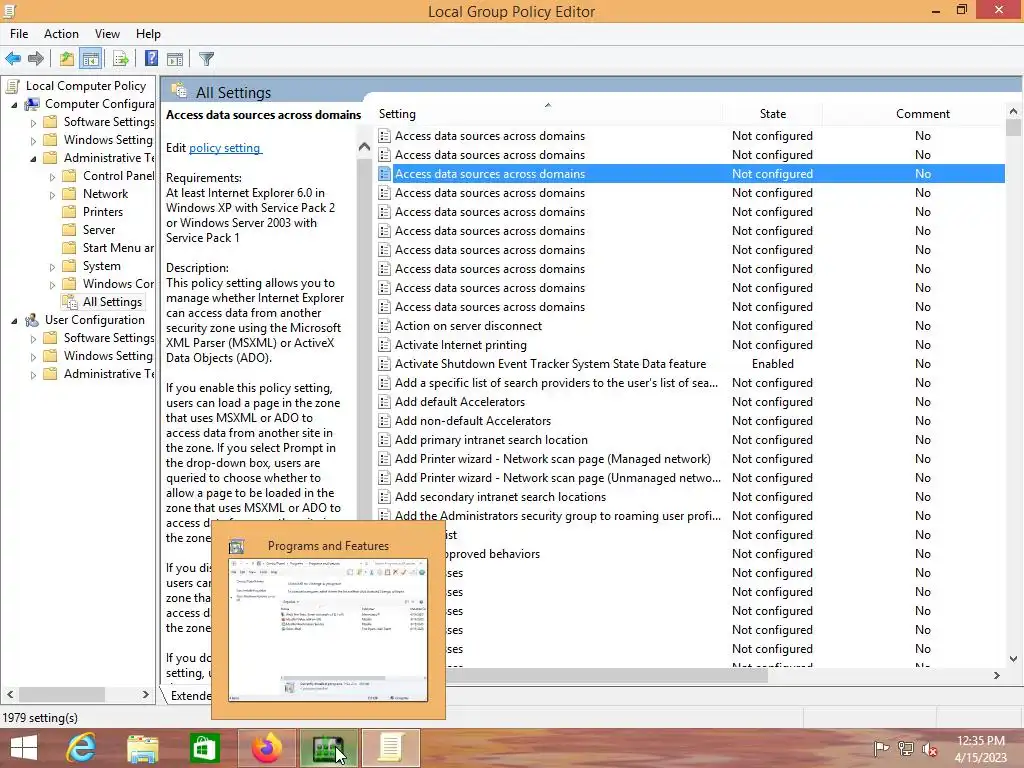This screenshot has width=1024, height=768.
Task: Sort by the Comment column header
Action: click(x=922, y=114)
